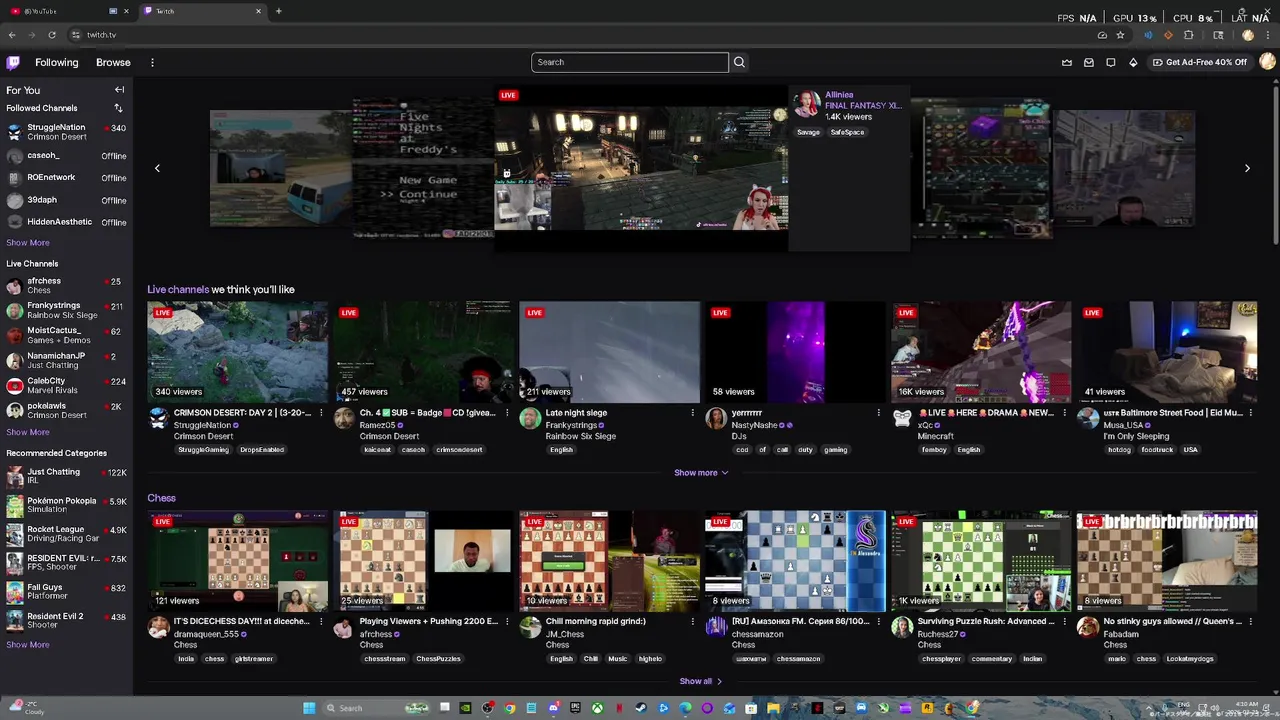1280x720 pixels.
Task: Click the Musa_USA channel avatar
Action: pos(1088,419)
